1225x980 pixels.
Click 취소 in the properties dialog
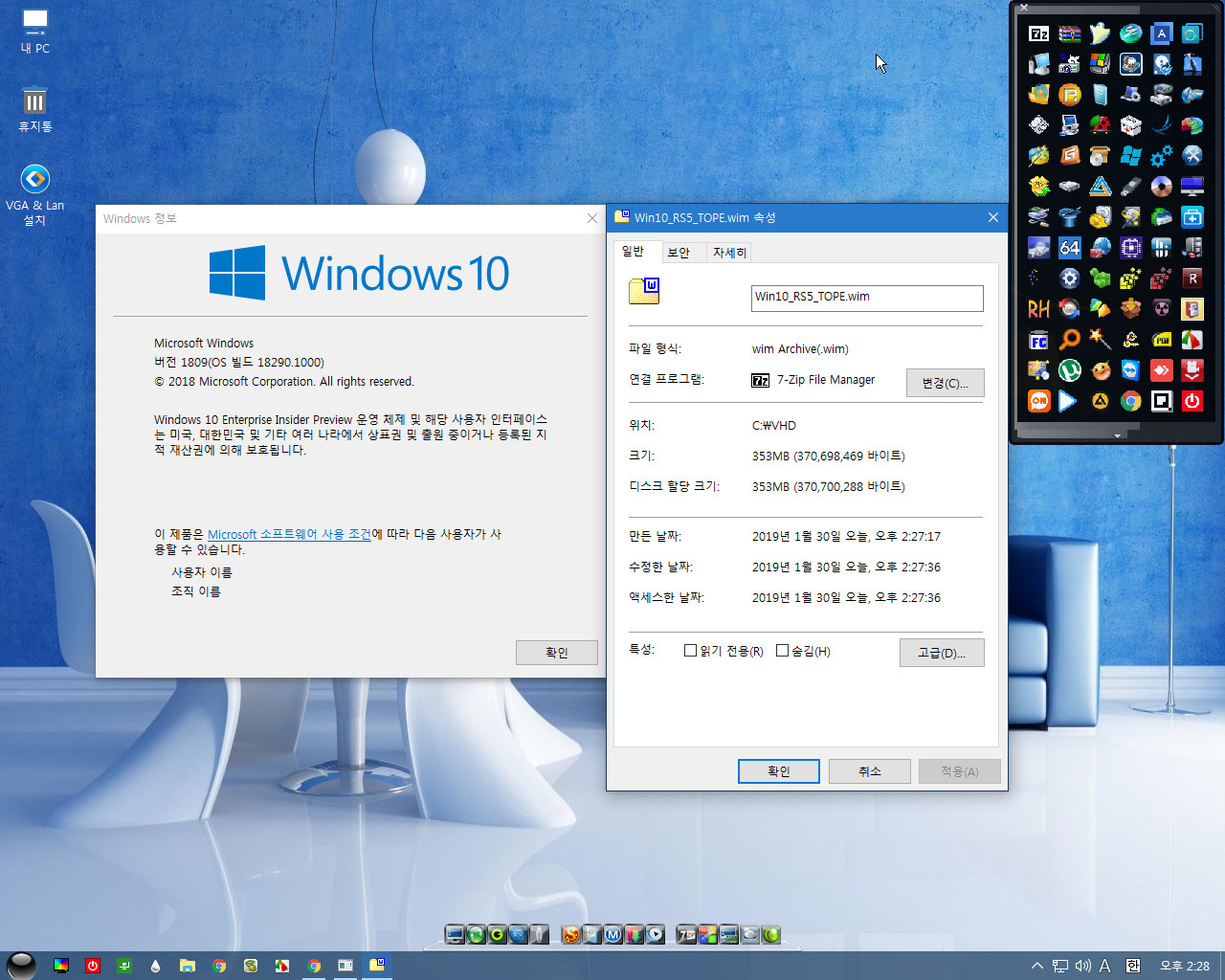pos(869,771)
